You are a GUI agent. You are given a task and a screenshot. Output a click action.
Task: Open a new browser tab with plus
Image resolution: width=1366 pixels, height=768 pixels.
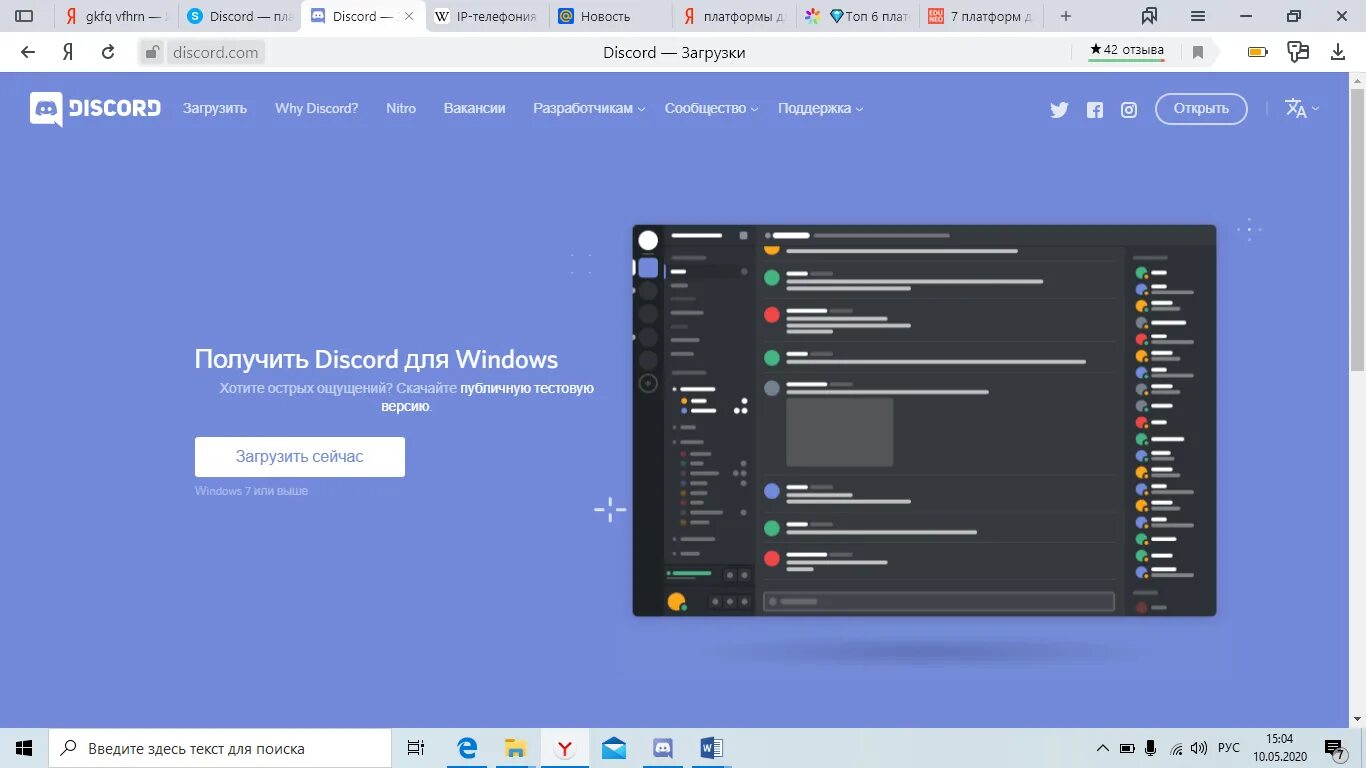click(1066, 16)
